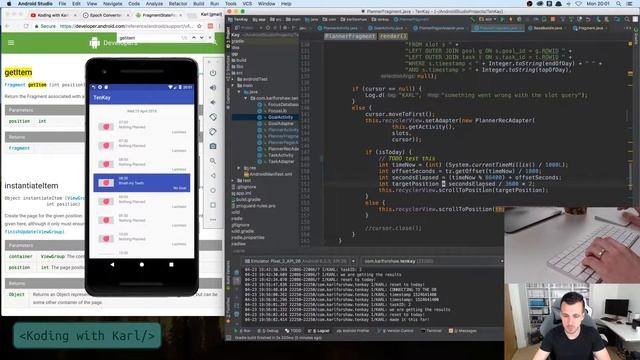Select GoalActivity in project tree
The height and width of the screenshot is (360, 640).
pyautogui.click(x=280, y=117)
